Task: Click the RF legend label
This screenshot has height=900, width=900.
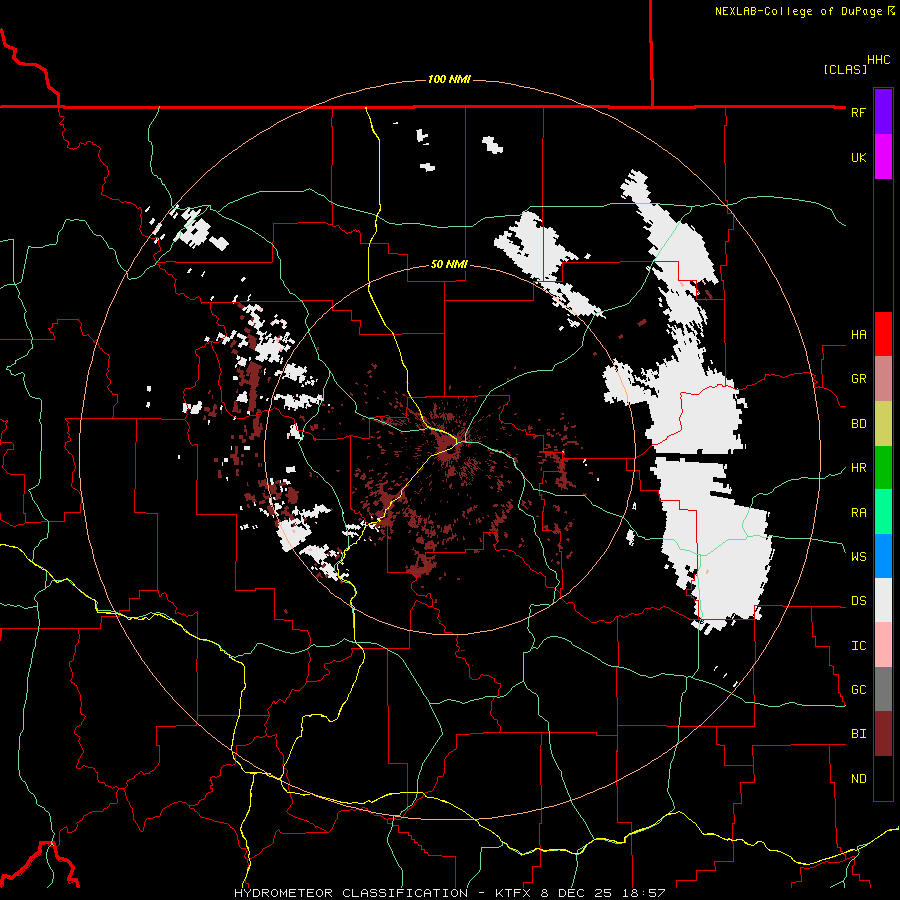Action: click(858, 112)
